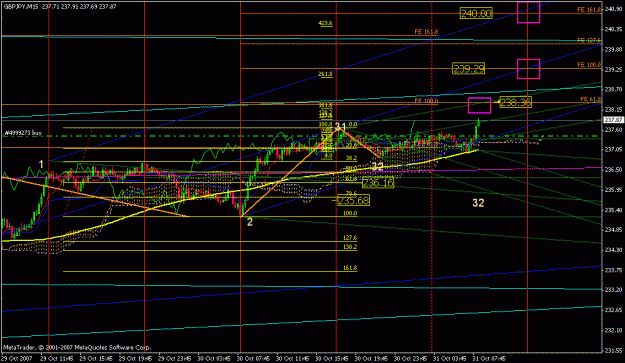625x363 pixels.
Task: Click the 78.6 Fibonacci retracement label
Action: coord(351,193)
